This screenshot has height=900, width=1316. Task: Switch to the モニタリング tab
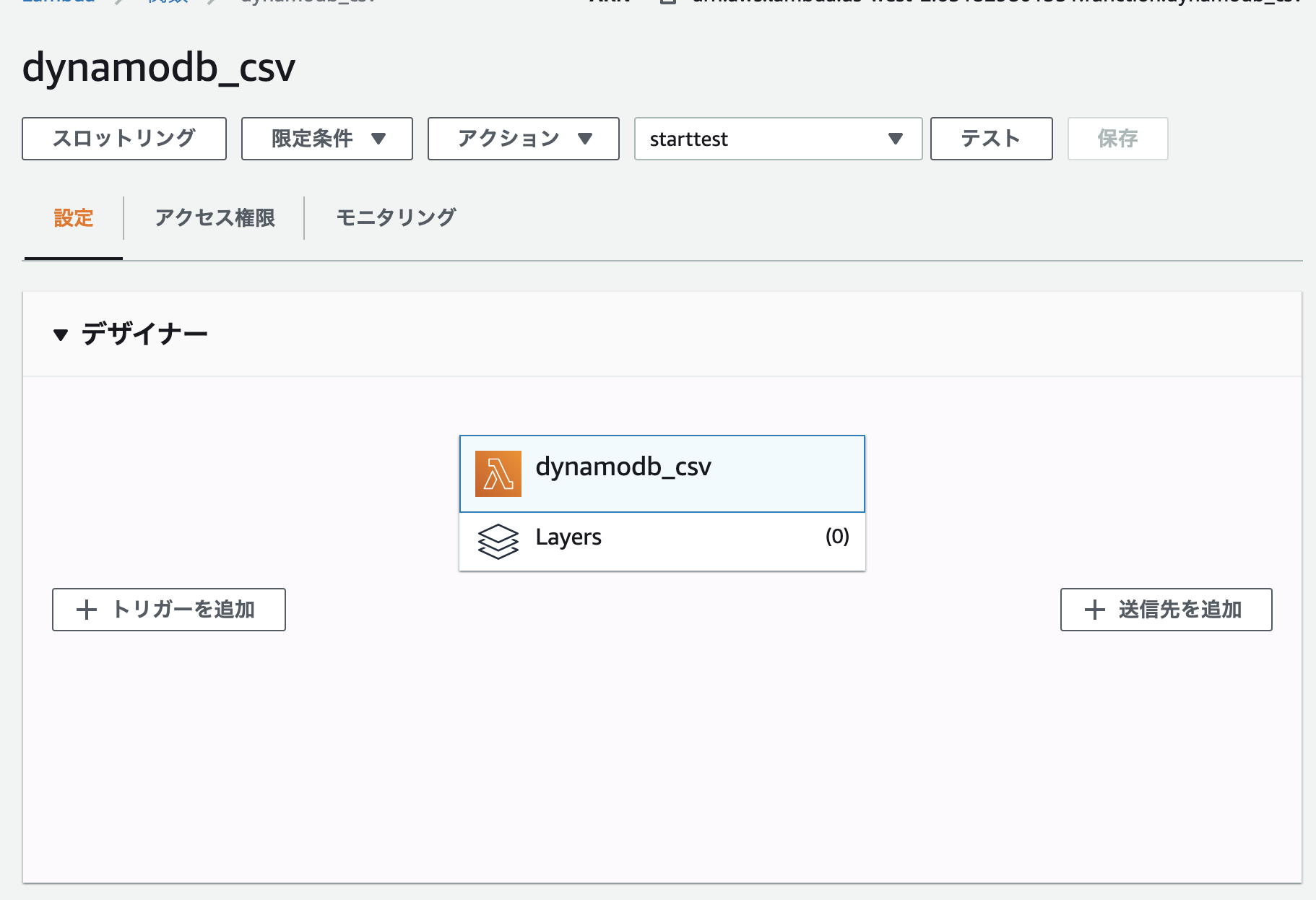point(396,218)
